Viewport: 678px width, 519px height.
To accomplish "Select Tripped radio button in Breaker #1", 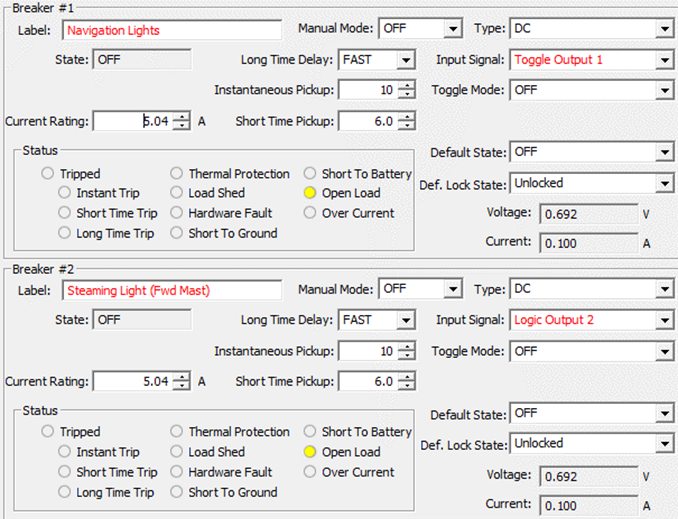I will [x=47, y=174].
